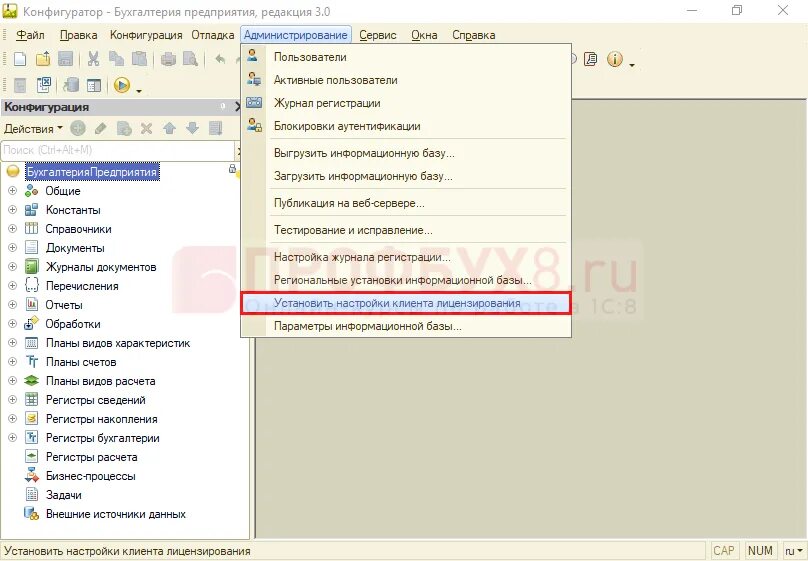Choose Пользователи from Администрирование menu

click(406, 57)
